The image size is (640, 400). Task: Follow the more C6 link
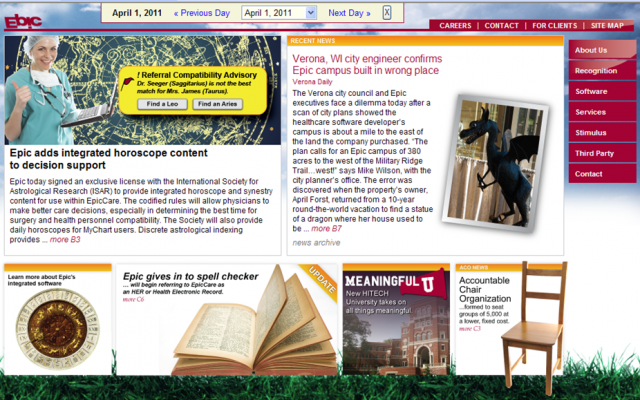coord(133,300)
